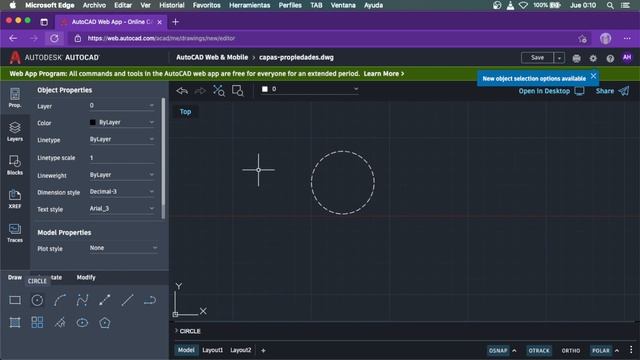
Task: Open the Dimension style Decimal-3 dropdown
Action: pyautogui.click(x=122, y=191)
